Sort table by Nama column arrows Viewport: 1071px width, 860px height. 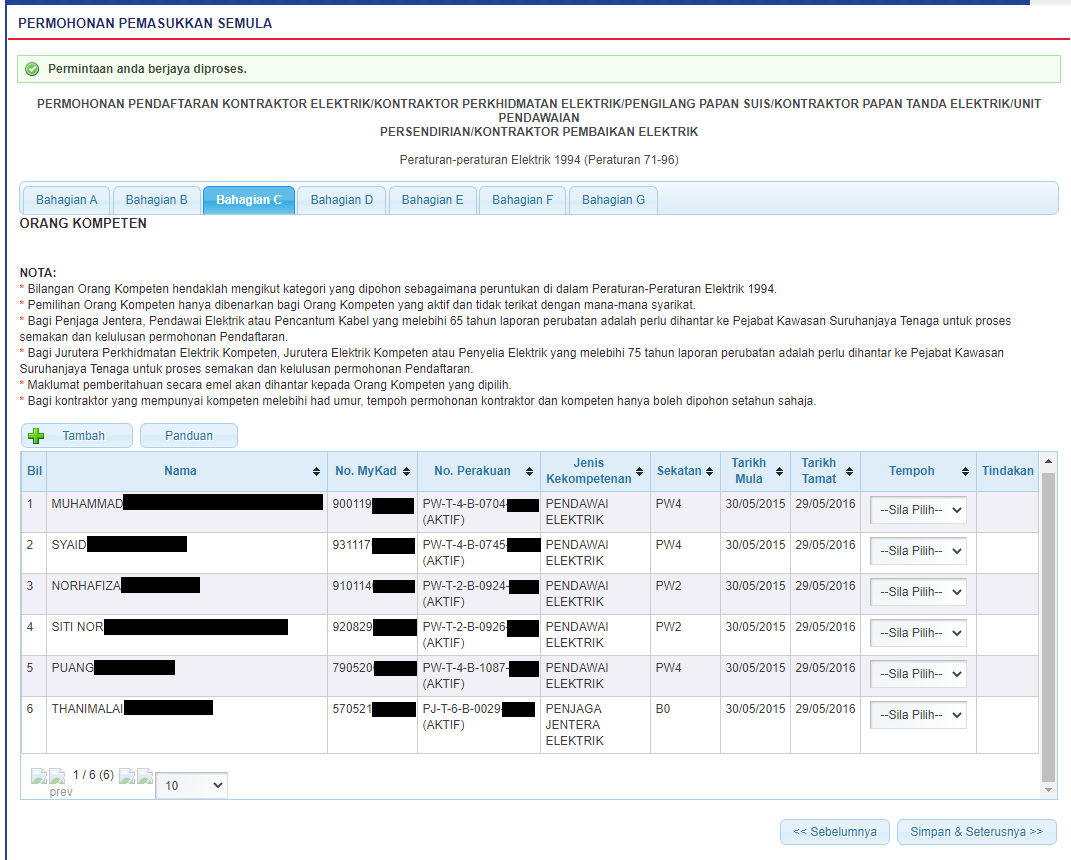click(317, 471)
